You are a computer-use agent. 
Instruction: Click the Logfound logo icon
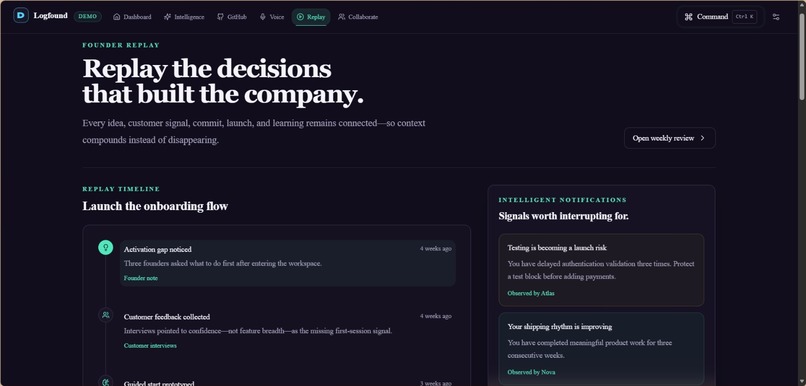click(x=21, y=16)
